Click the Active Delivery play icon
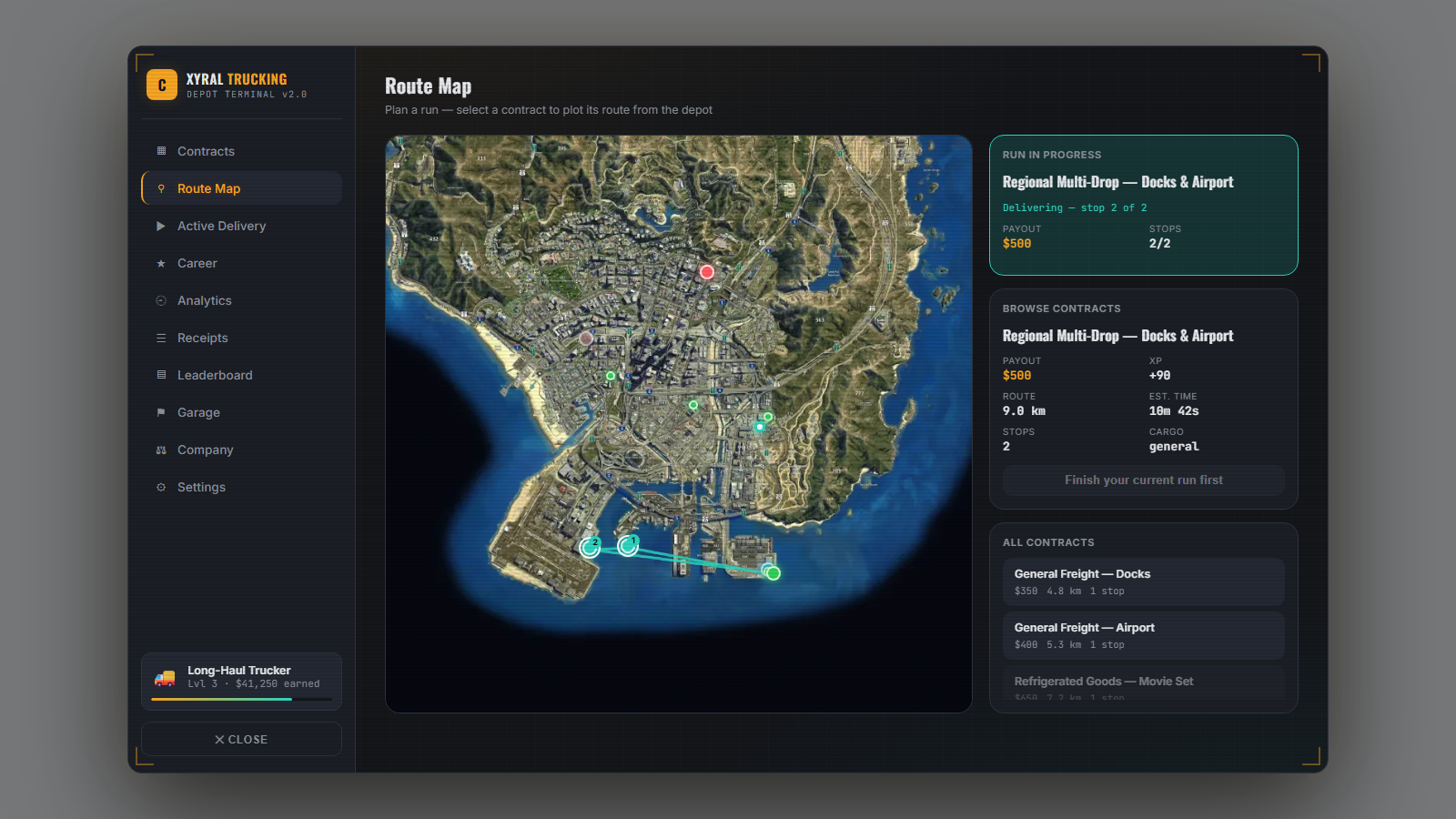The image size is (1456, 819). [x=161, y=226]
